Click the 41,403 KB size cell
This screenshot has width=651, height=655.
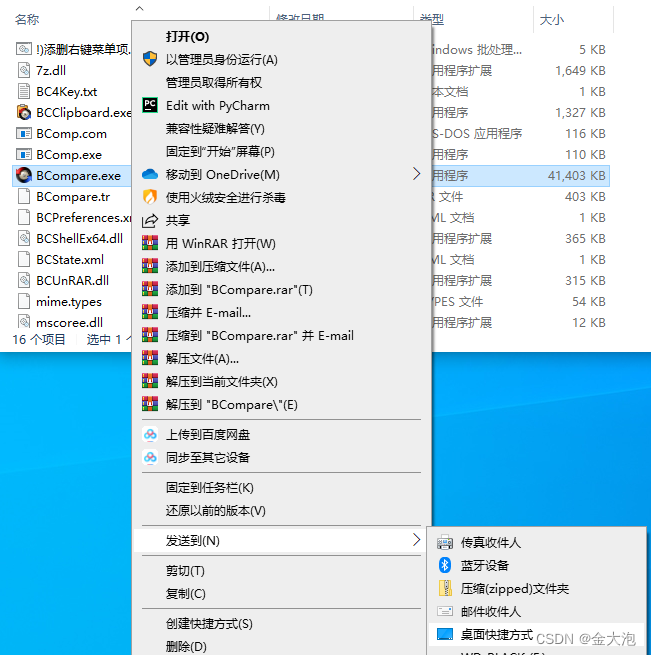[x=576, y=175]
